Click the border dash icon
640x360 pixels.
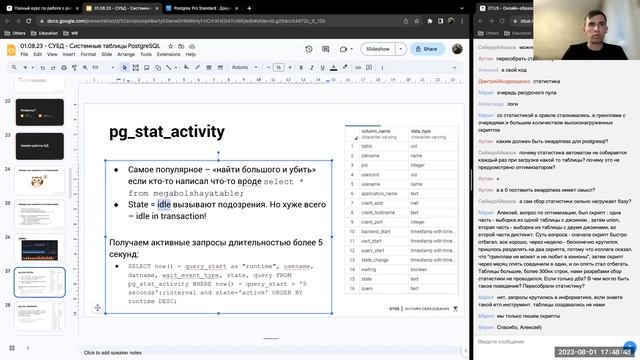pyautogui.click(x=220, y=67)
